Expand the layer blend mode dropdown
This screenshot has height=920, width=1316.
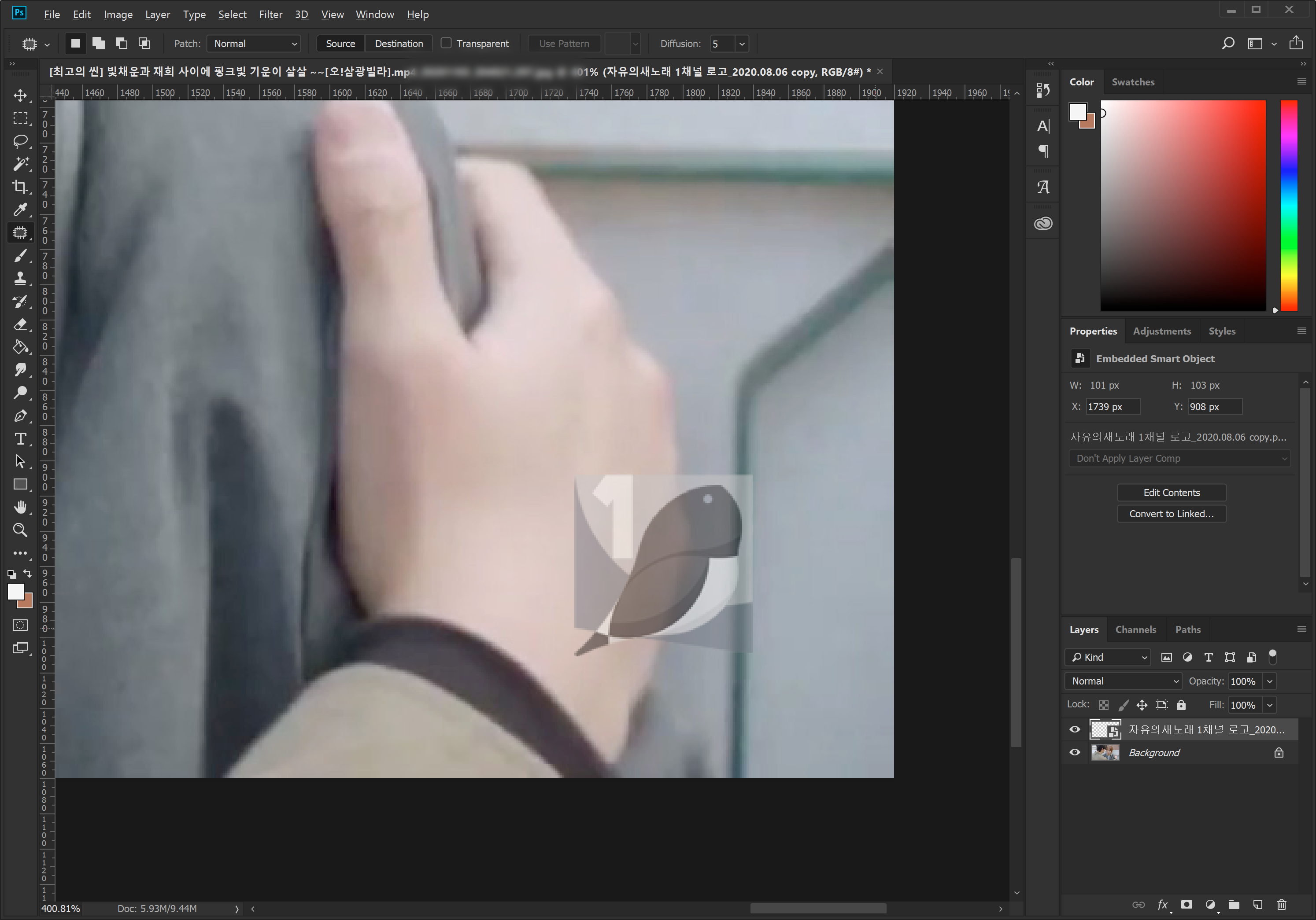[1123, 681]
